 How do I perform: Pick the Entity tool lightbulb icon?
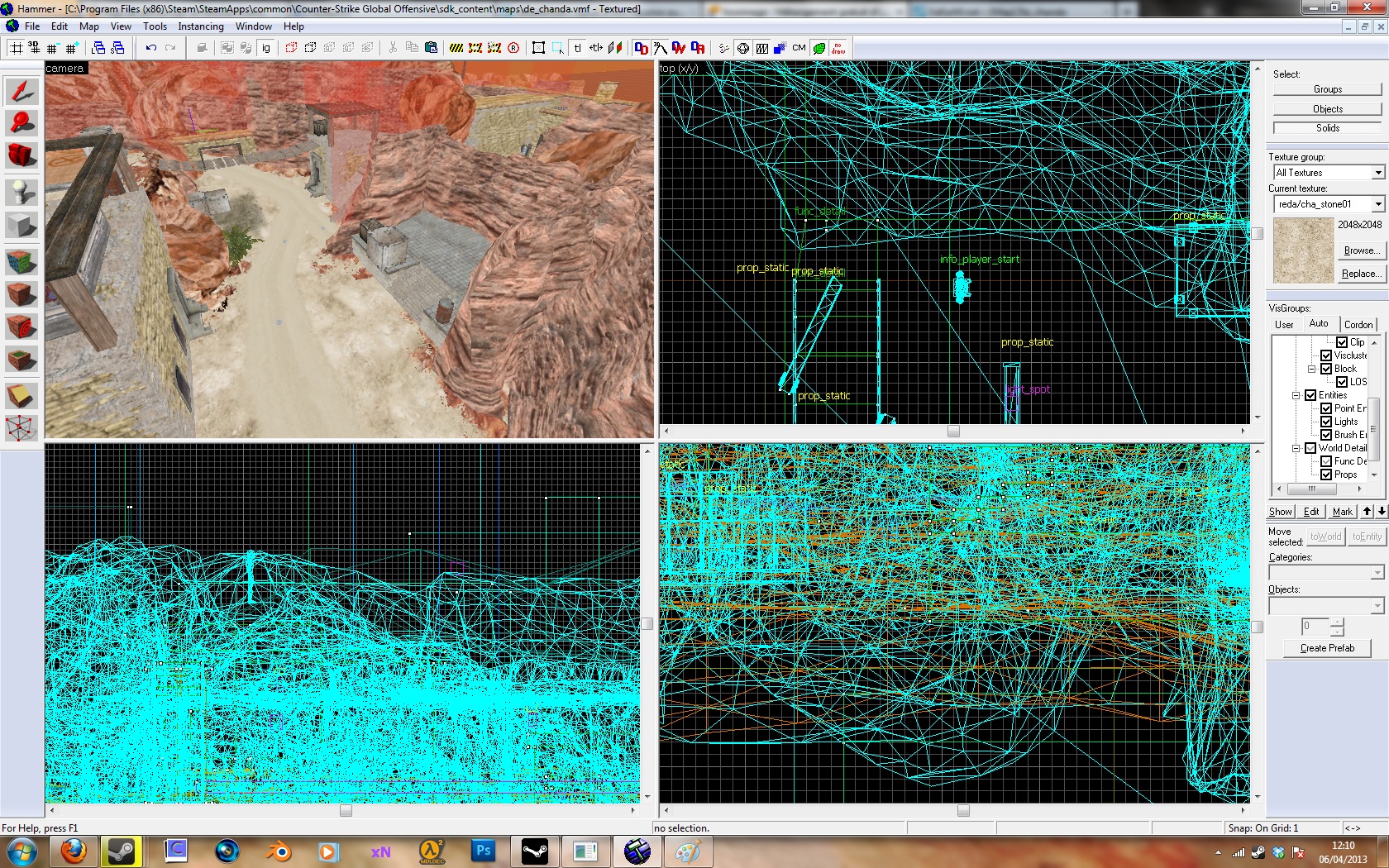(x=21, y=193)
